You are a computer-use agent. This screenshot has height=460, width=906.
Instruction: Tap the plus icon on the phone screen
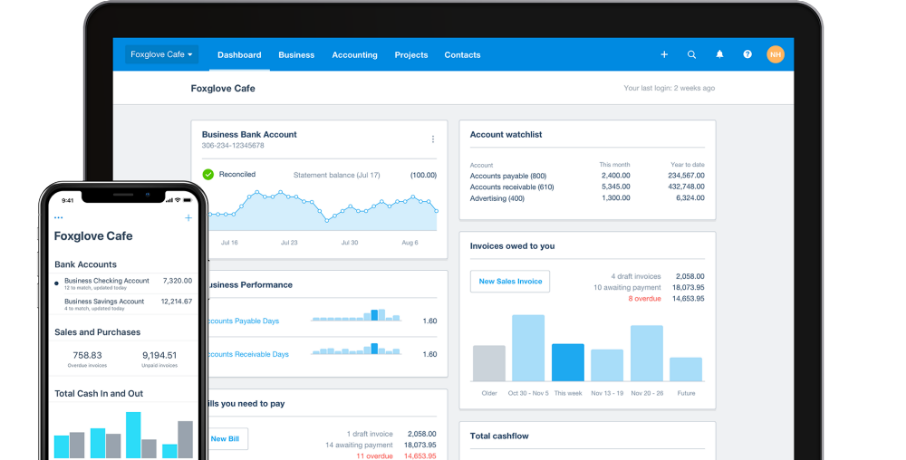(188, 218)
